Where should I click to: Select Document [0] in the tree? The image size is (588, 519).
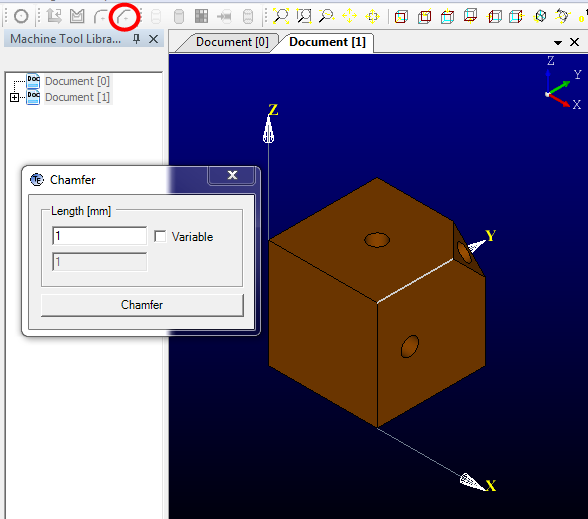pos(77,81)
